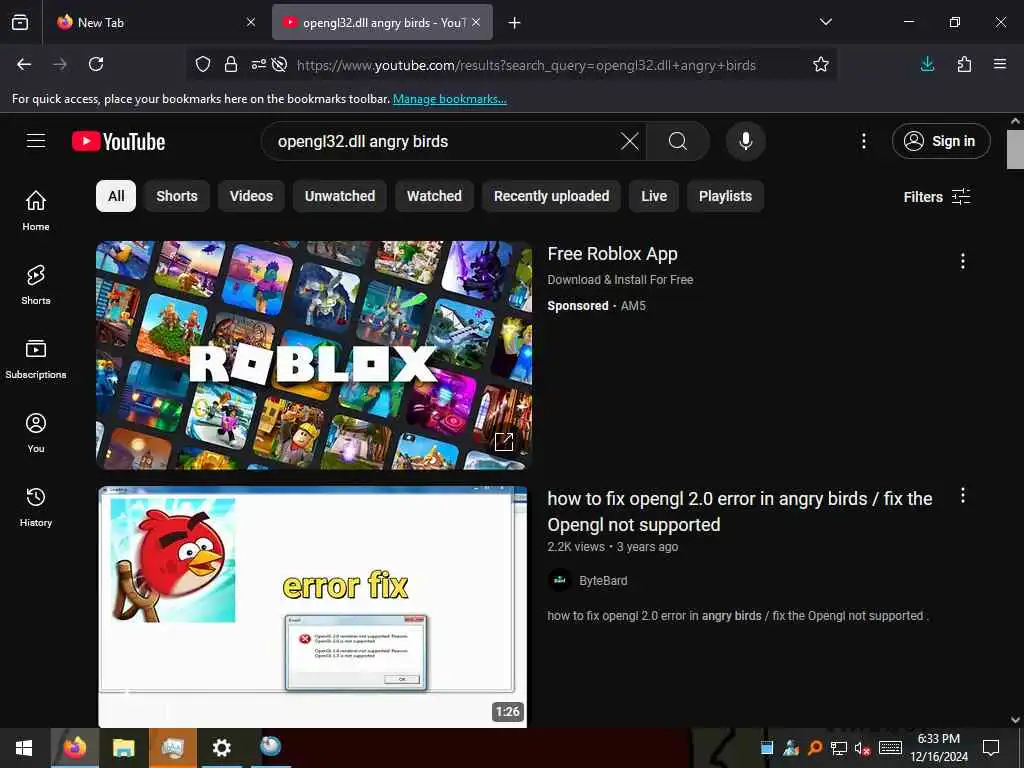Open the site permissions icon in address bar
The width and height of the screenshot is (1024, 768).
pyautogui.click(x=259, y=65)
